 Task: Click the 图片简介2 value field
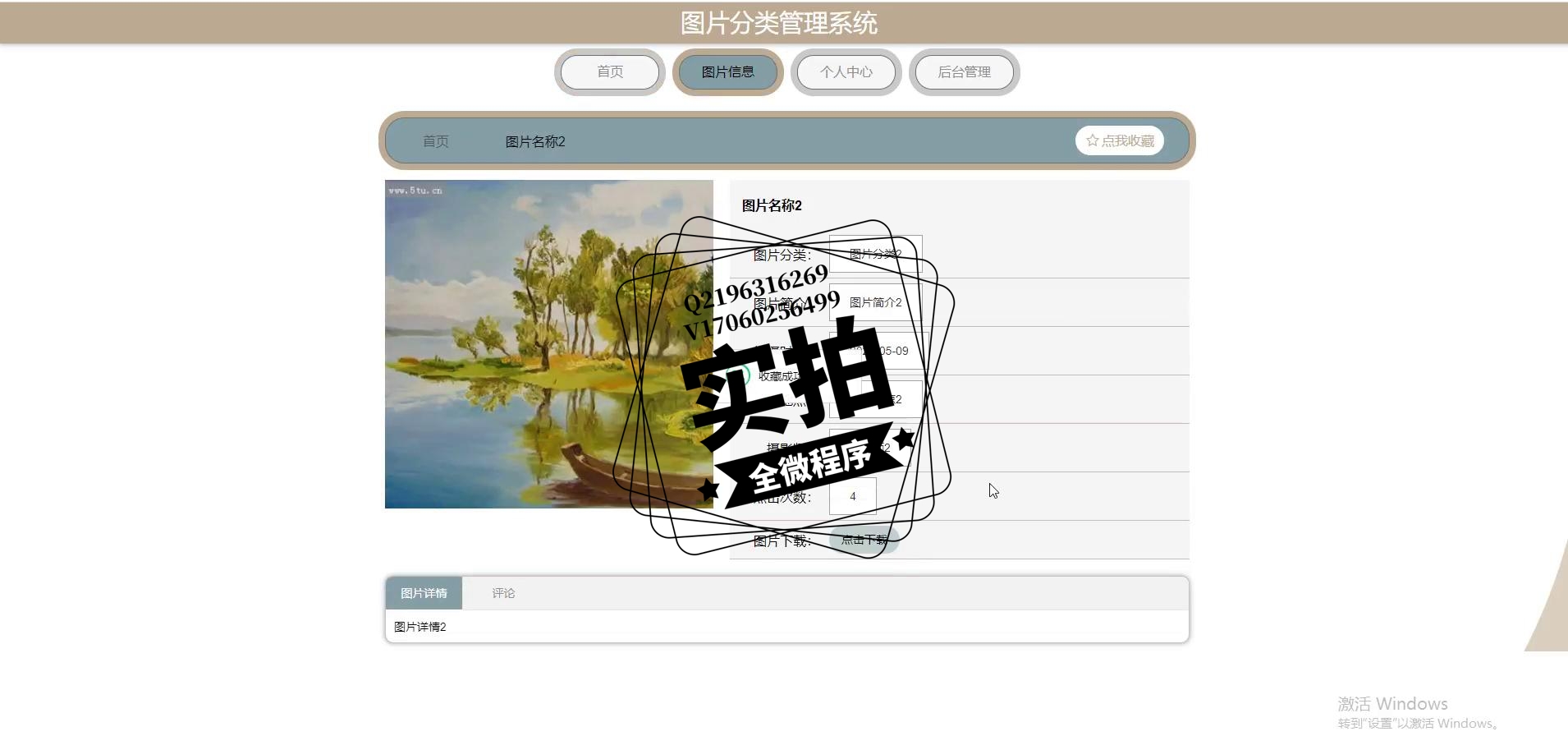pyautogui.click(x=875, y=302)
